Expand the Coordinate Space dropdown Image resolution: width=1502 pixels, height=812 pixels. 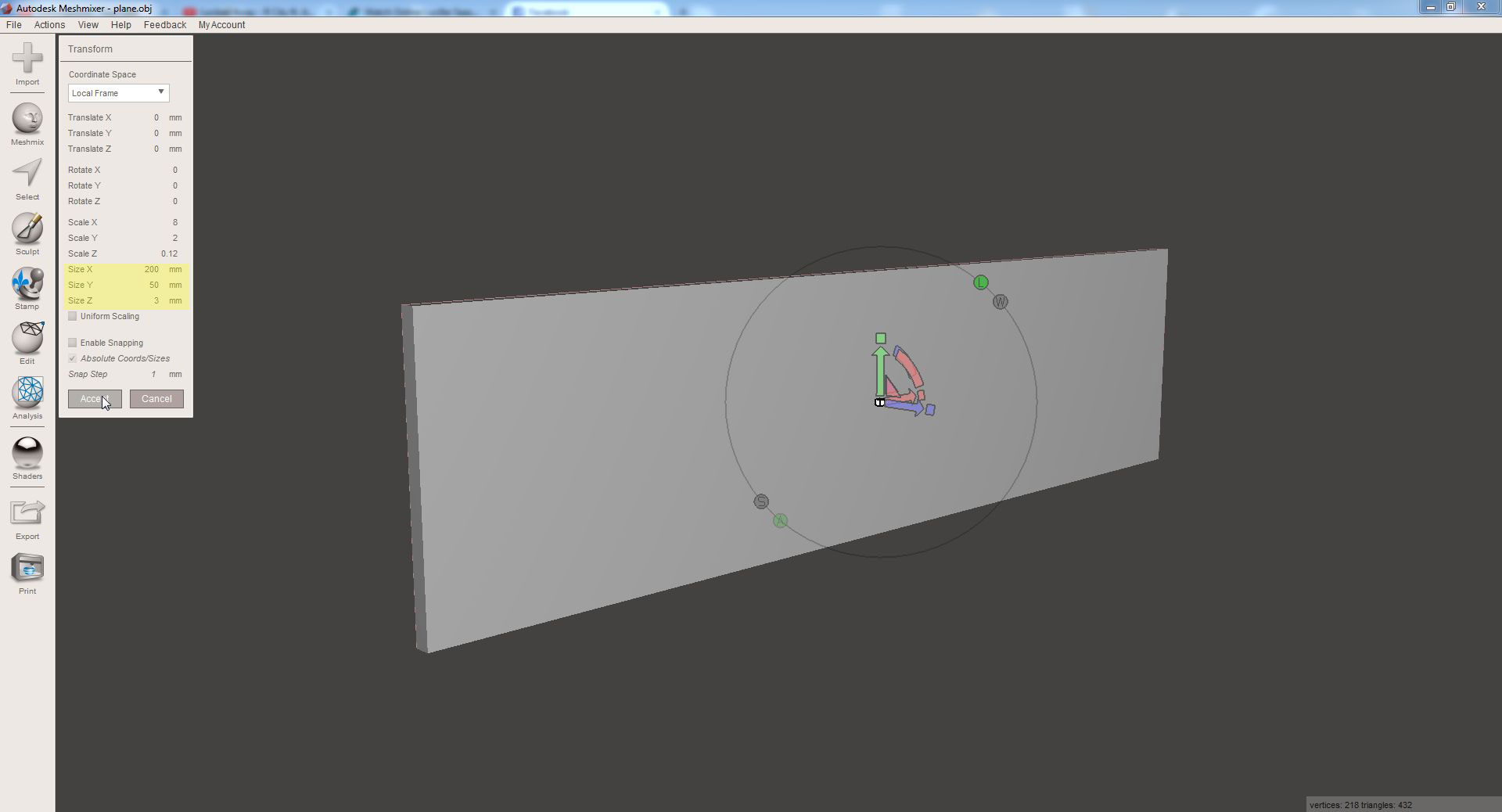coord(118,93)
